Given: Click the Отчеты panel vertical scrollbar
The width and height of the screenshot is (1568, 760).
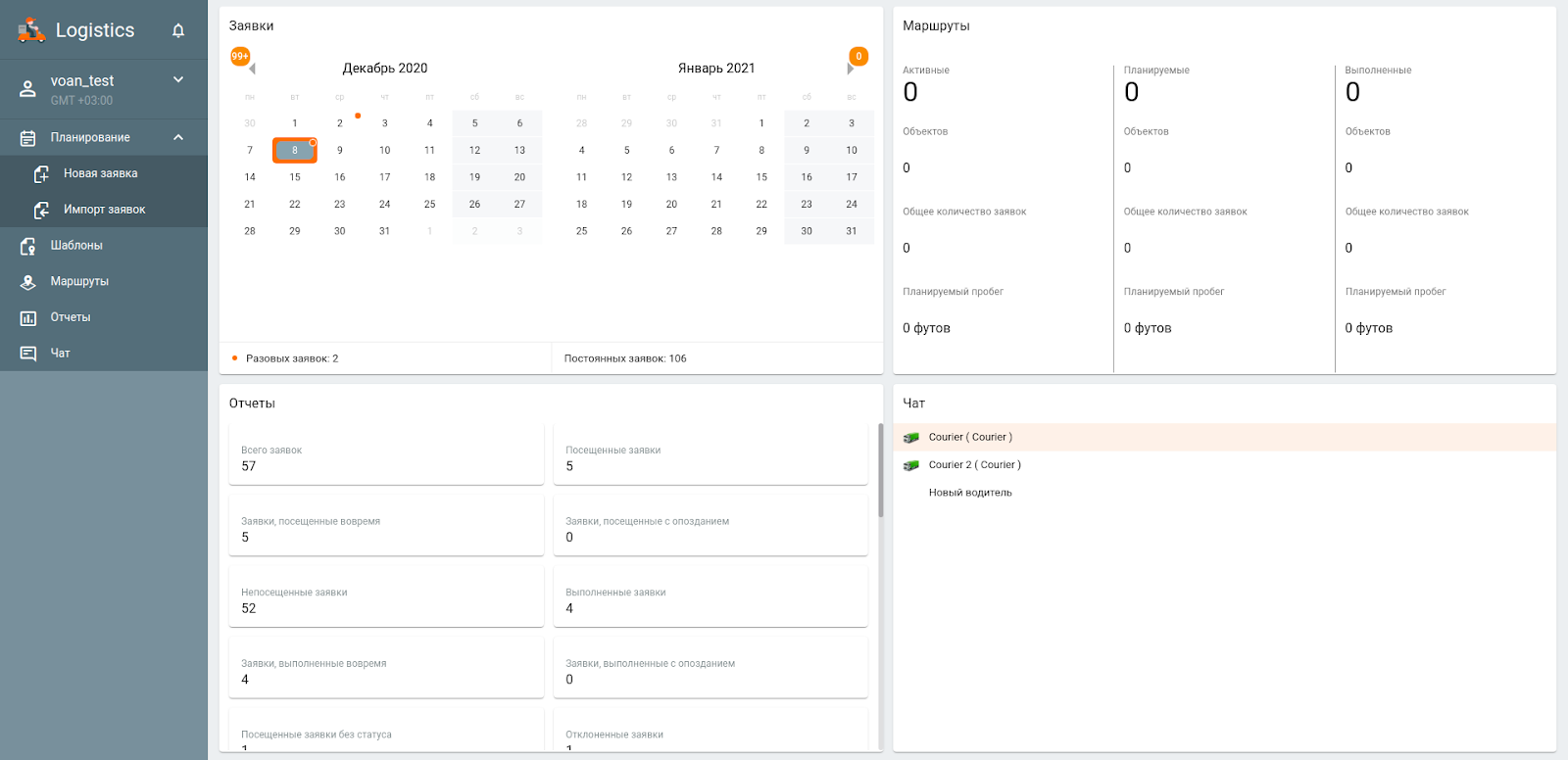Looking at the screenshot, I should [x=880, y=470].
